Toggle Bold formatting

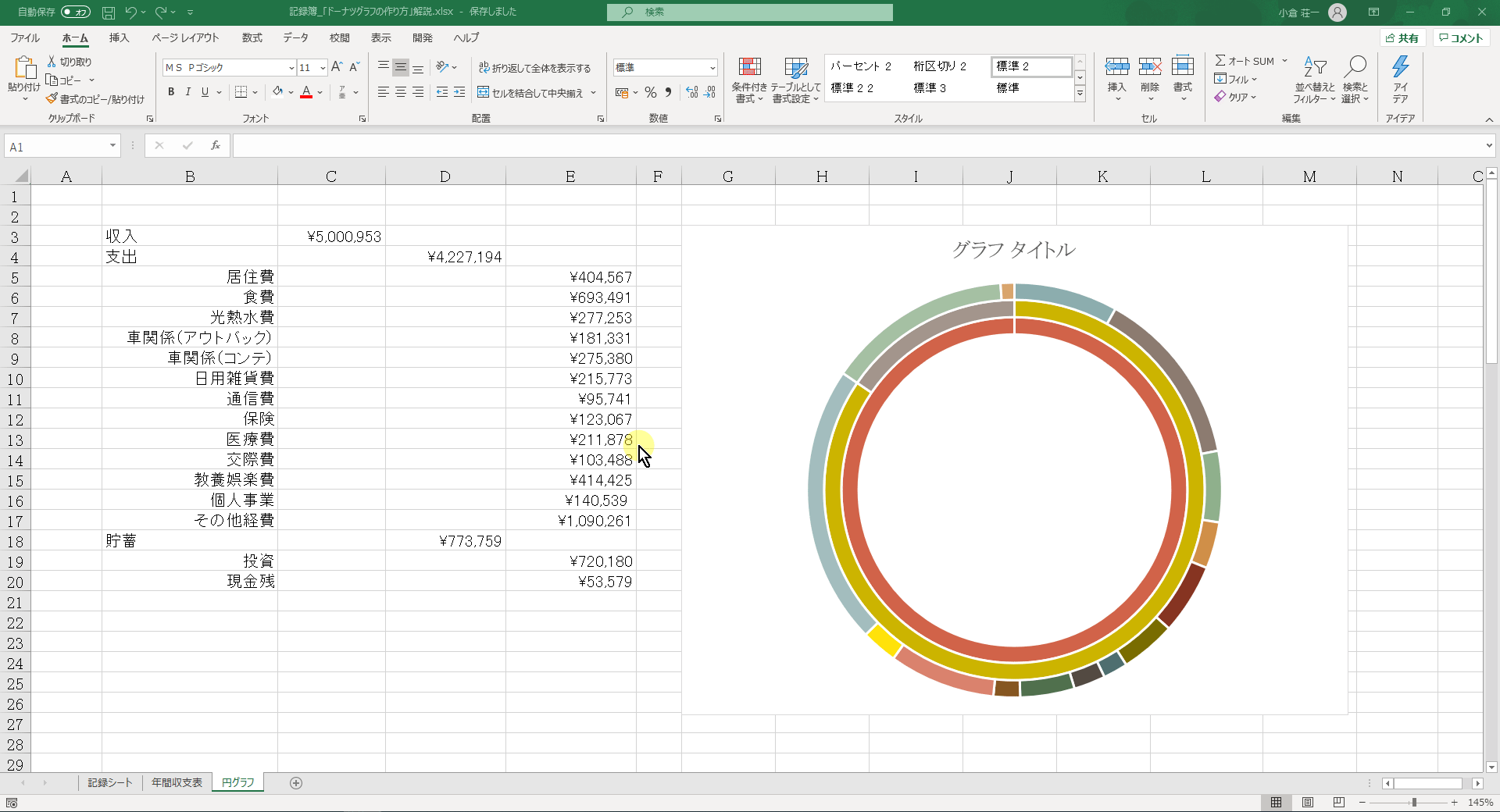click(x=171, y=92)
